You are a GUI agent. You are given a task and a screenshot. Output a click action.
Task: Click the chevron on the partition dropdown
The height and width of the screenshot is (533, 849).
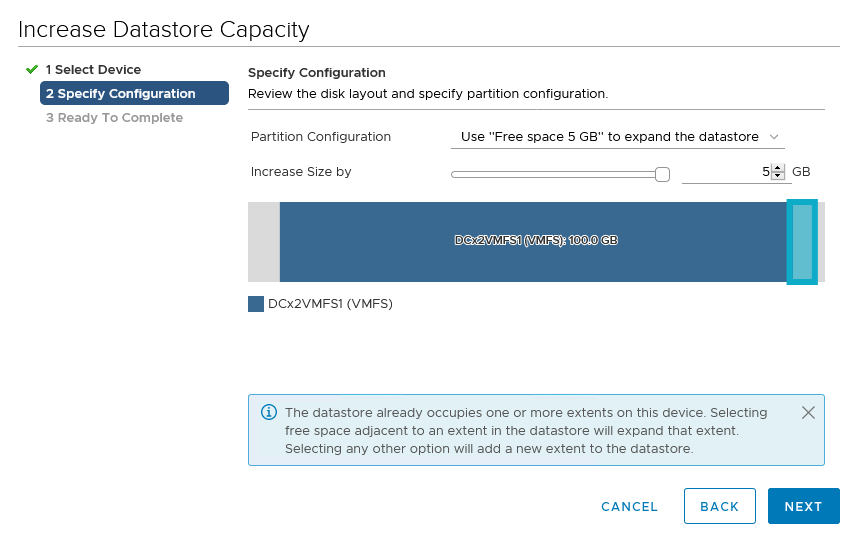pyautogui.click(x=774, y=137)
